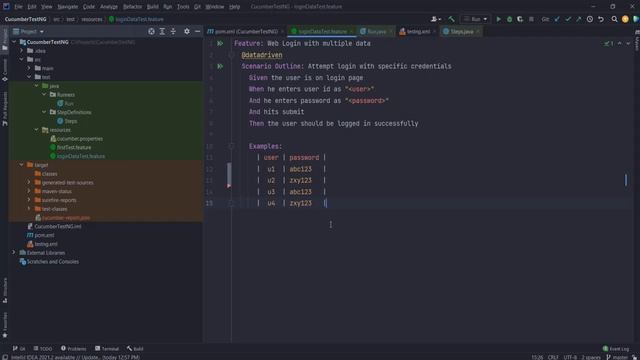The height and width of the screenshot is (360, 640).
Task: Open the user account dropdown in toolbar
Action: pos(436,19)
